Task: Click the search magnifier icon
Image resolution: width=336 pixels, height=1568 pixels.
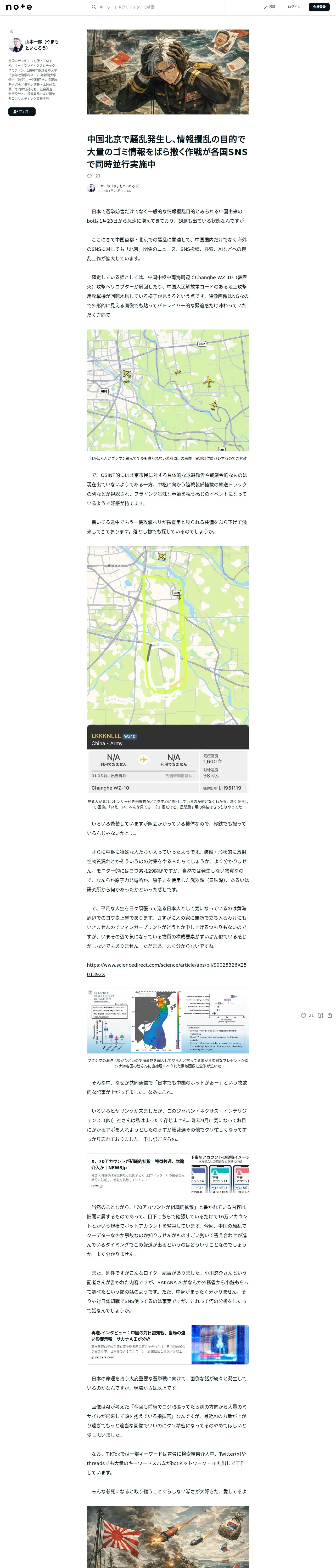Action: point(94,7)
